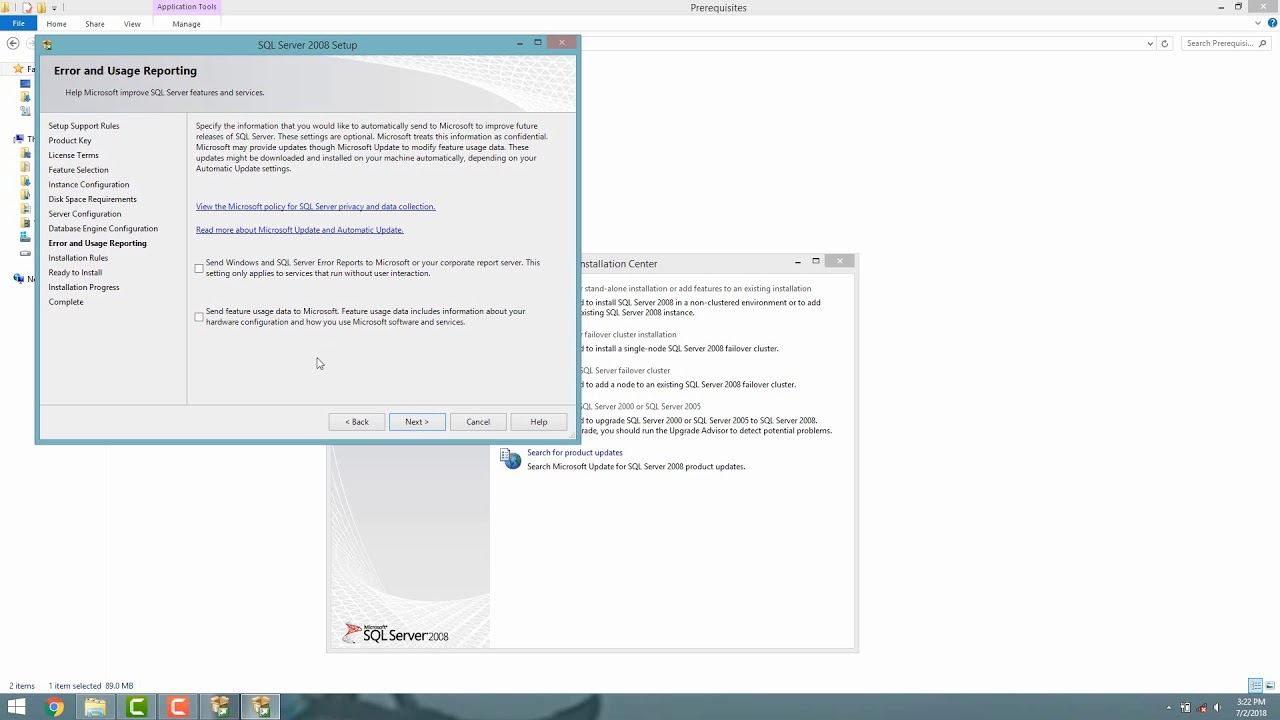Image resolution: width=1280 pixels, height=720 pixels.
Task: Switch to details view in Explorer
Action: [1256, 686]
